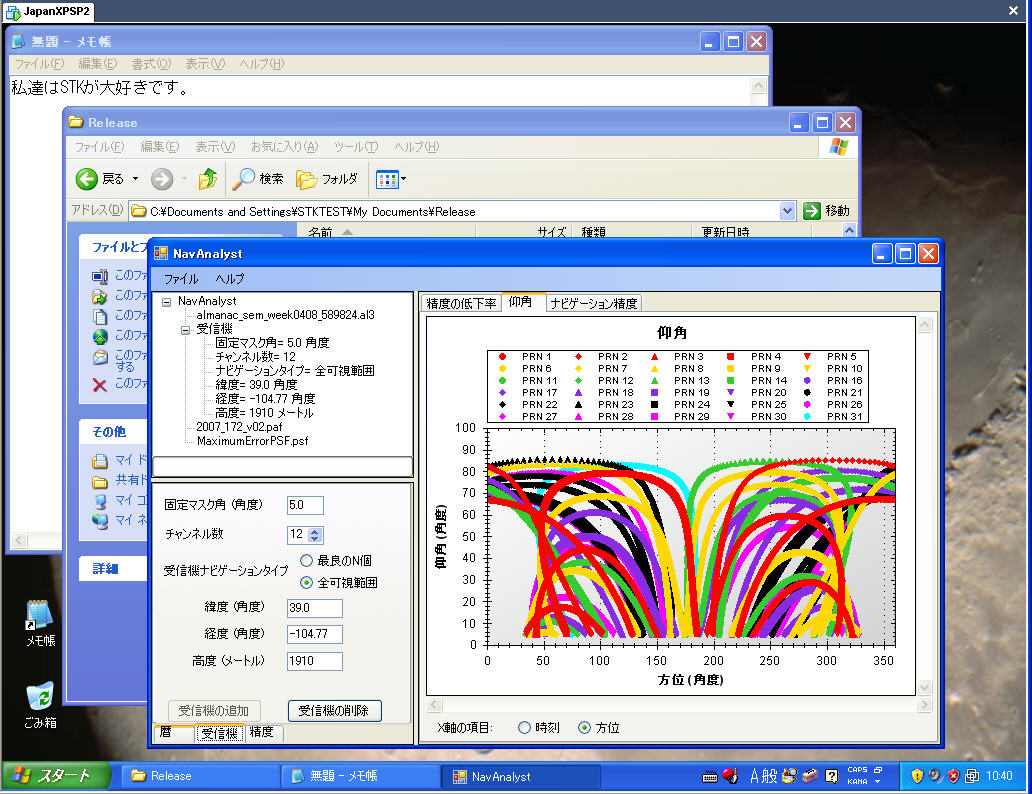The height and width of the screenshot is (794, 1032).
Task: Open Search (検索) in the Release toolbar
Action: tap(258, 178)
